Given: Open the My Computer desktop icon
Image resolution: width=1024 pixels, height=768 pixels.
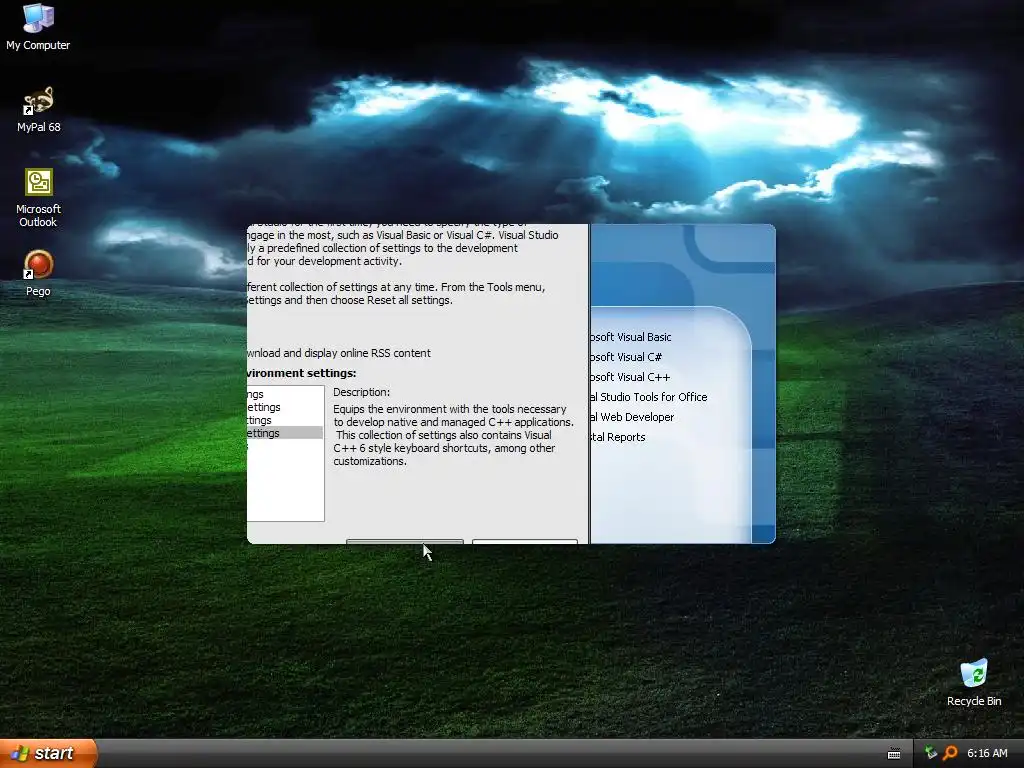Looking at the screenshot, I should point(38,26).
